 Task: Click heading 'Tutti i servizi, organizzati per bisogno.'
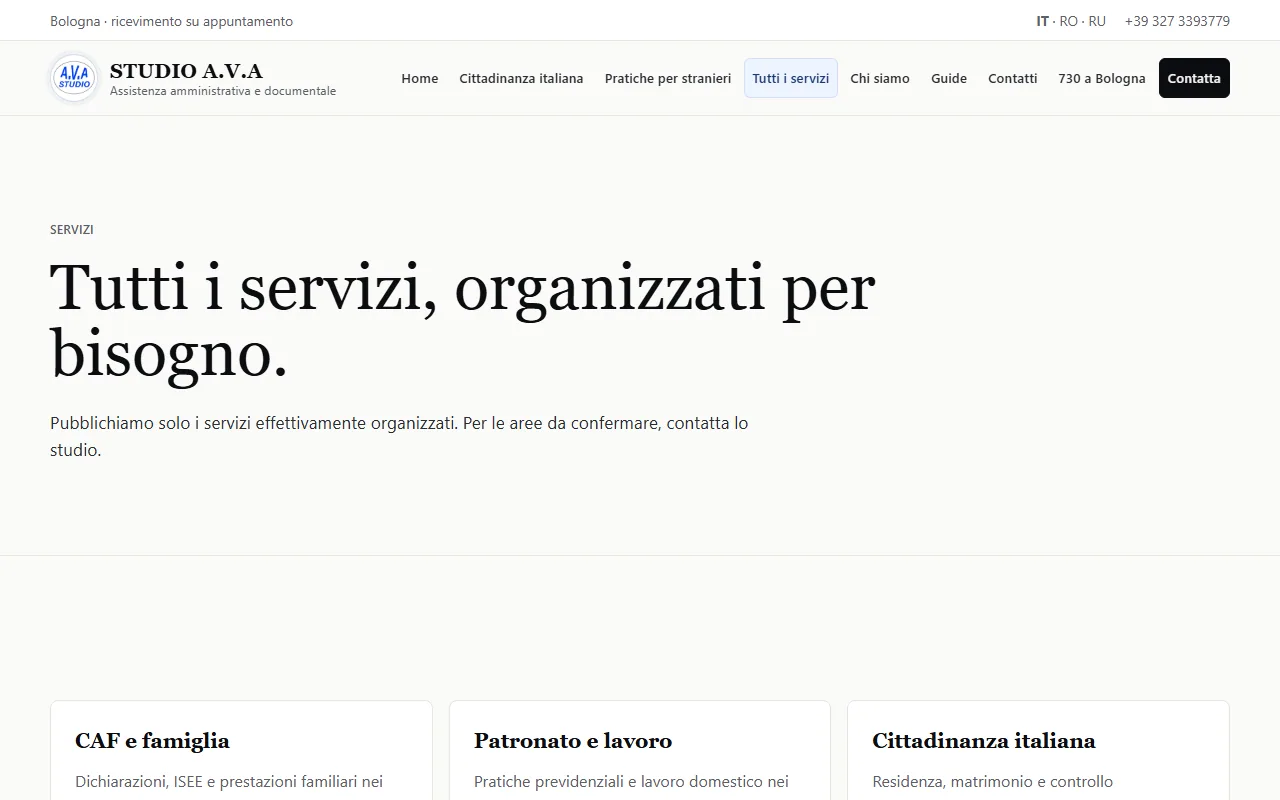[x=463, y=321]
